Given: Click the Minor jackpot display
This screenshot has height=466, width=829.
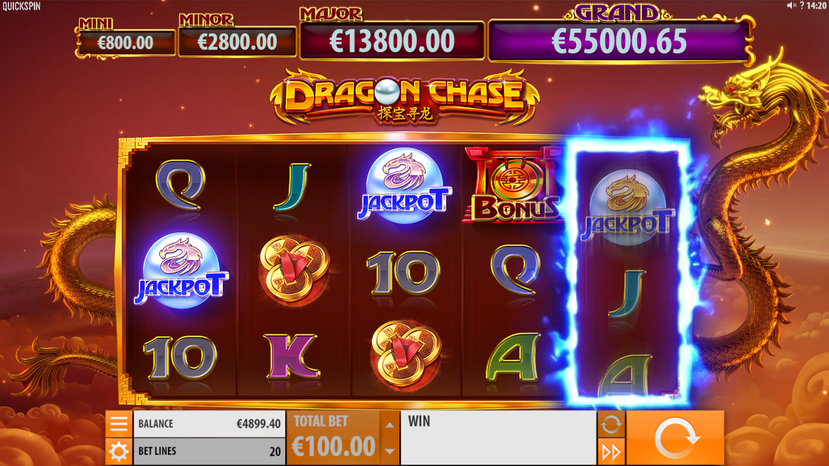Looking at the screenshot, I should point(237,42).
